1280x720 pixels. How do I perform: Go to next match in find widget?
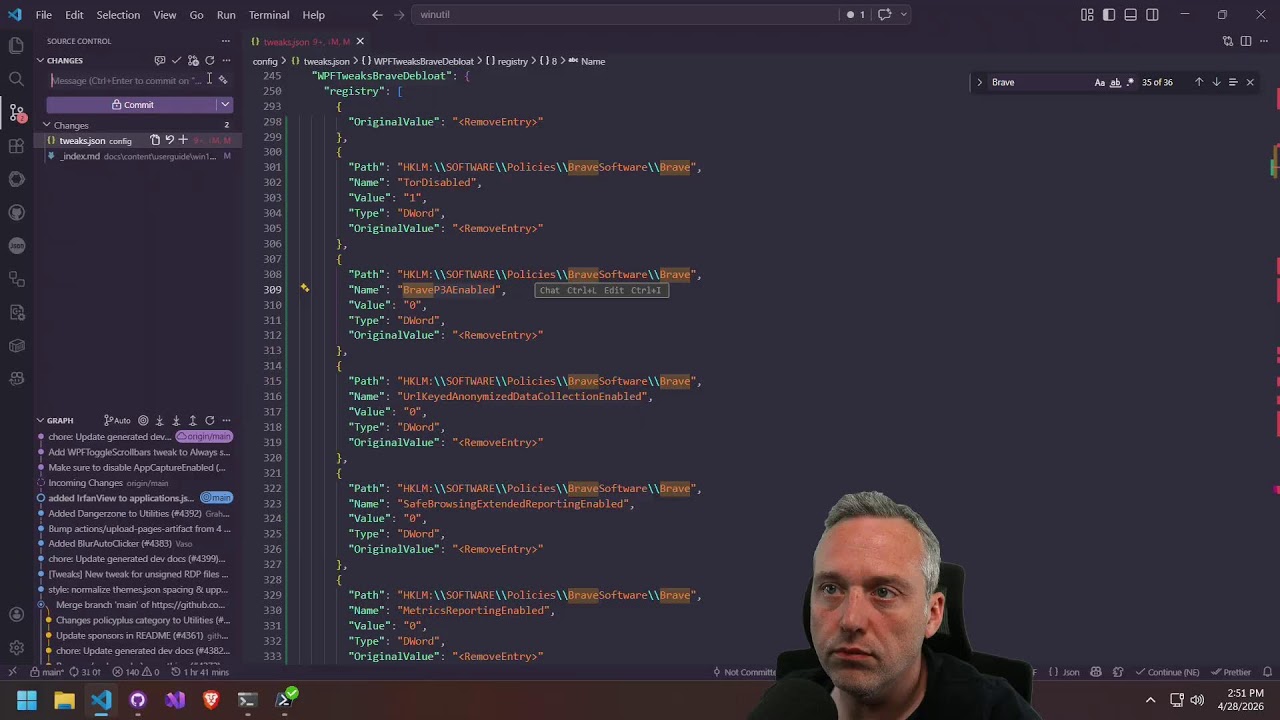(1216, 82)
